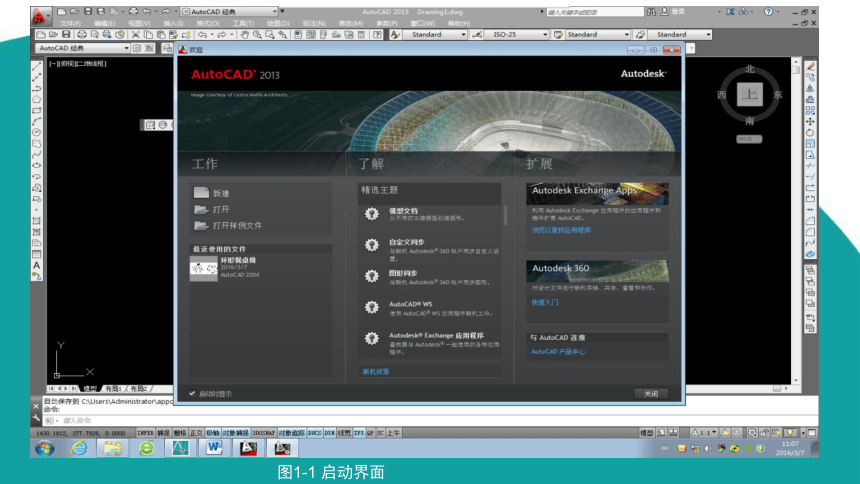Click the Help question mark in standard toolbar
860x484 pixels.
(x=377, y=35)
